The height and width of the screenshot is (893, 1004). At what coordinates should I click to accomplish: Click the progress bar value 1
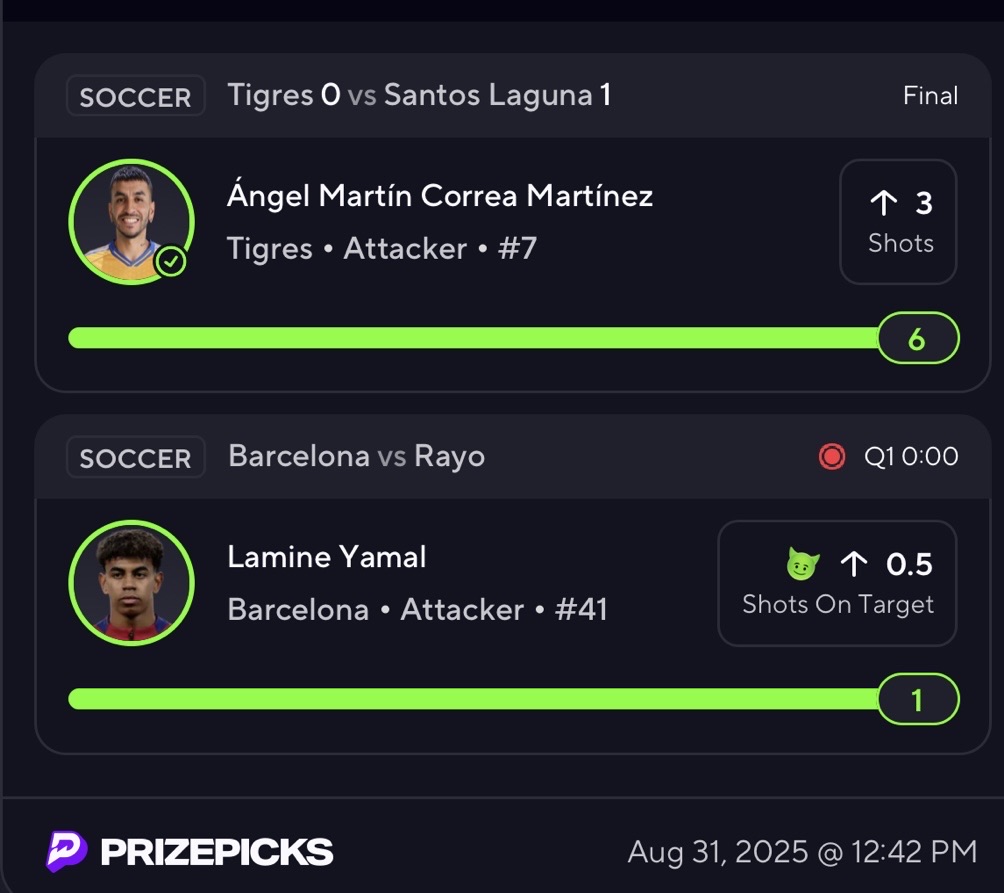click(917, 700)
